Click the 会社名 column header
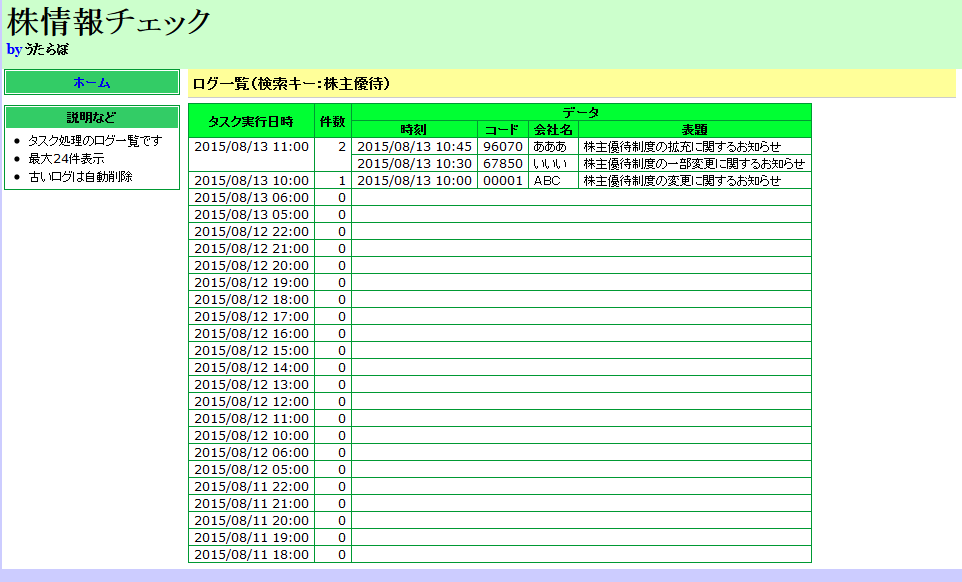The width and height of the screenshot is (962, 582). [553, 129]
